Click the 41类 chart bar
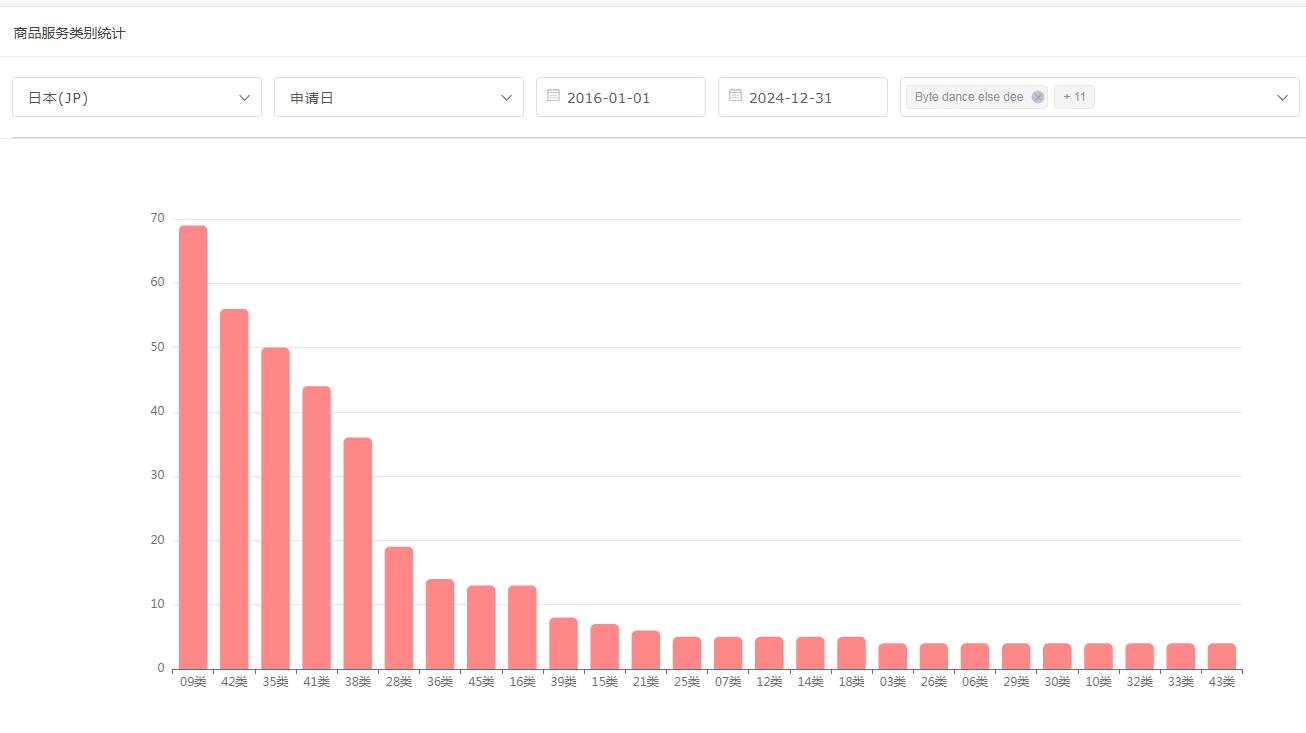1306x733 pixels. 316,527
